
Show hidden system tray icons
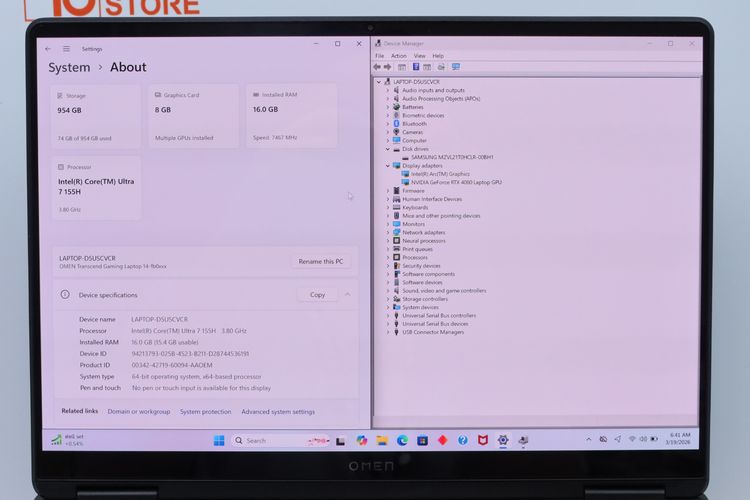588,439
